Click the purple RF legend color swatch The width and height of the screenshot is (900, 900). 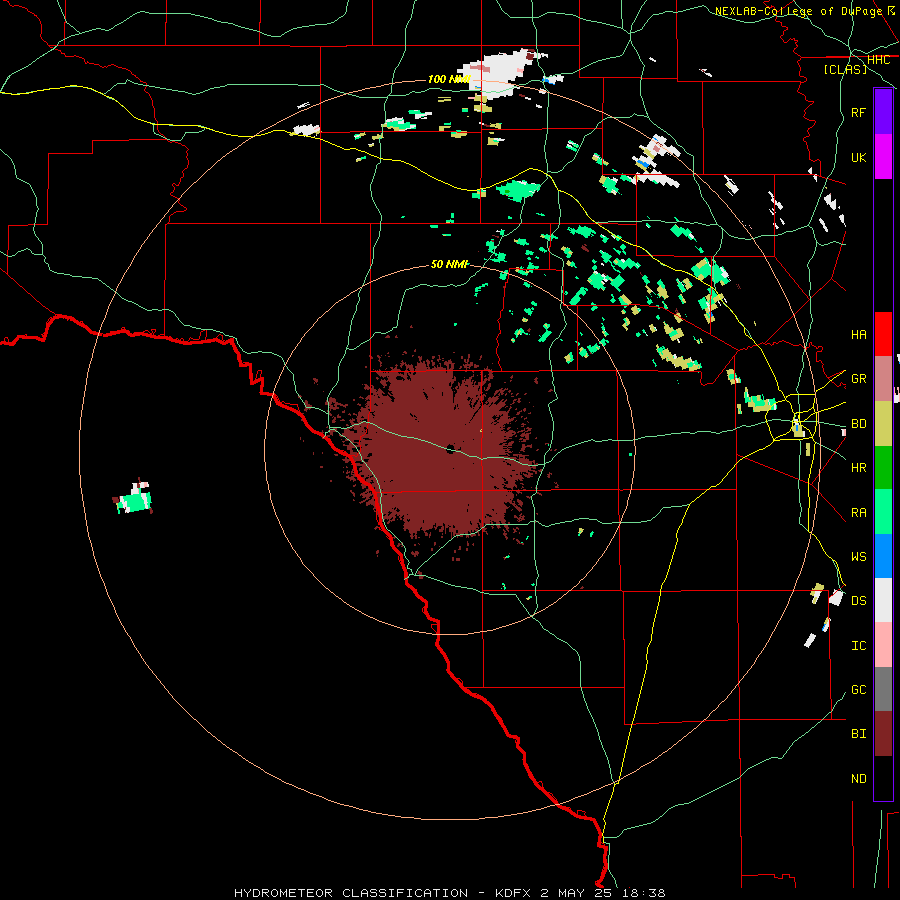coord(883,112)
